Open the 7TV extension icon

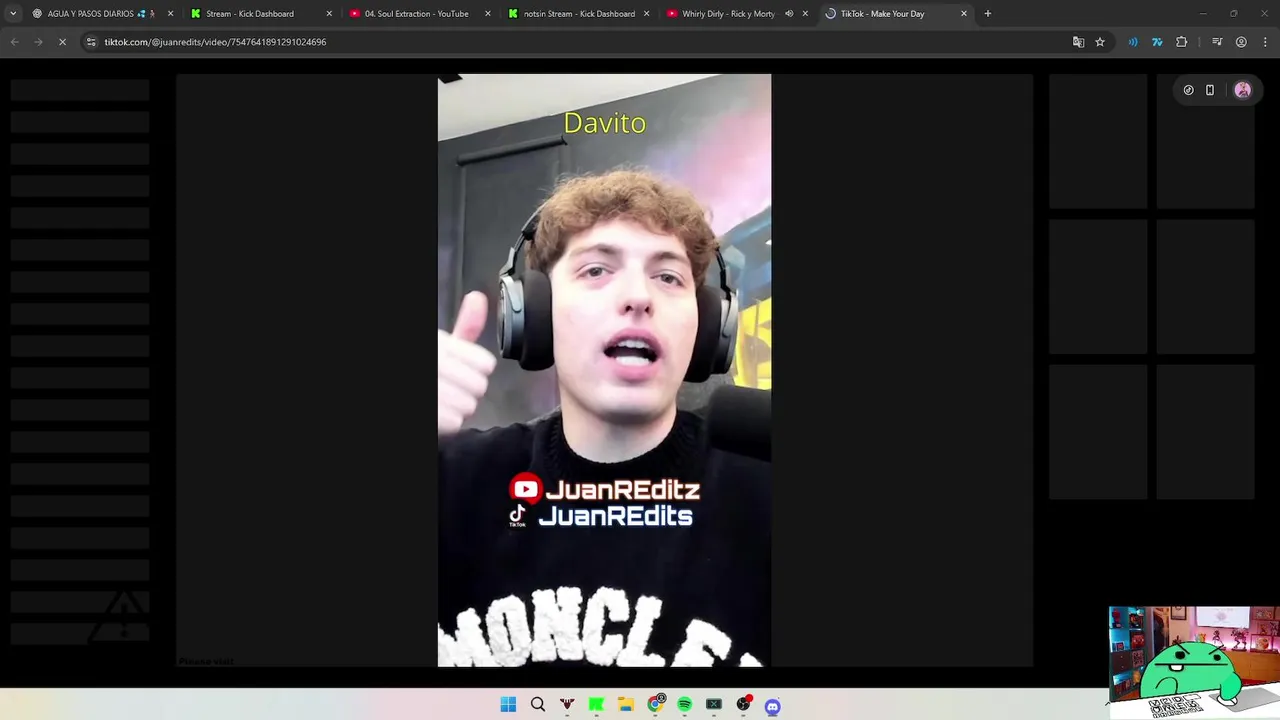pos(1157,42)
